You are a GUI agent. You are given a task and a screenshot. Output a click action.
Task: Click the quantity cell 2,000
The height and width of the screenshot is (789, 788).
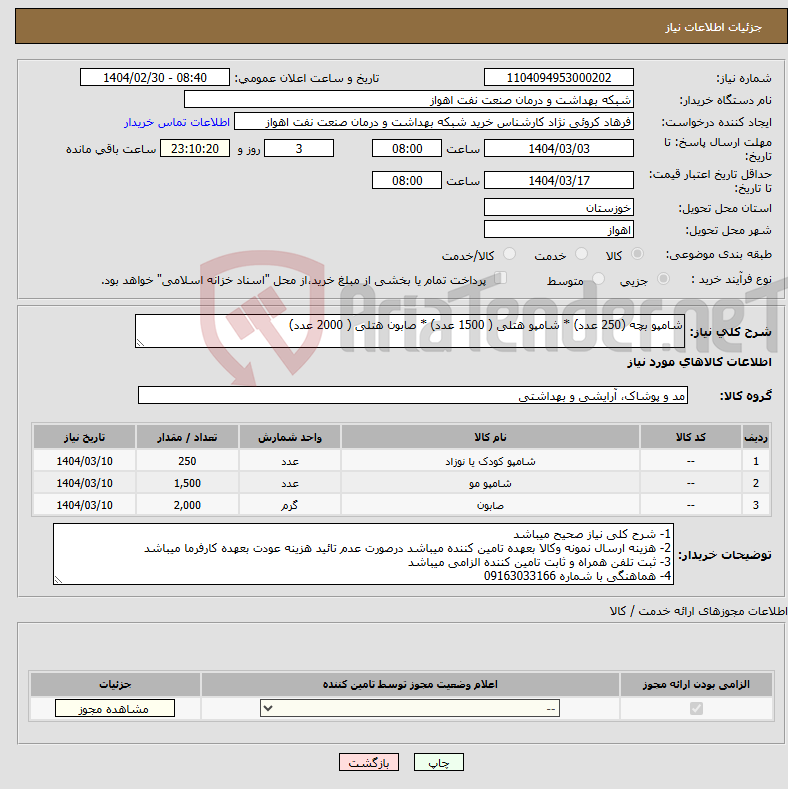click(x=187, y=505)
